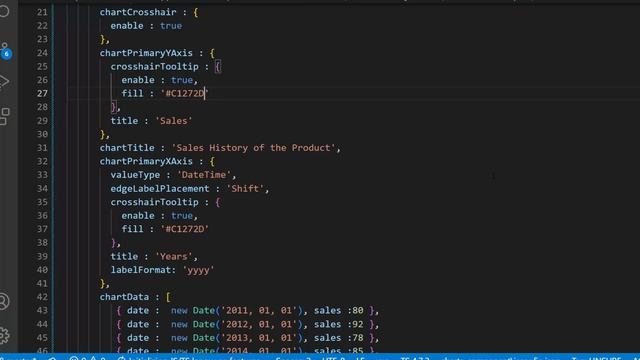Click the 'DateTime' valueType string

pos(204,175)
